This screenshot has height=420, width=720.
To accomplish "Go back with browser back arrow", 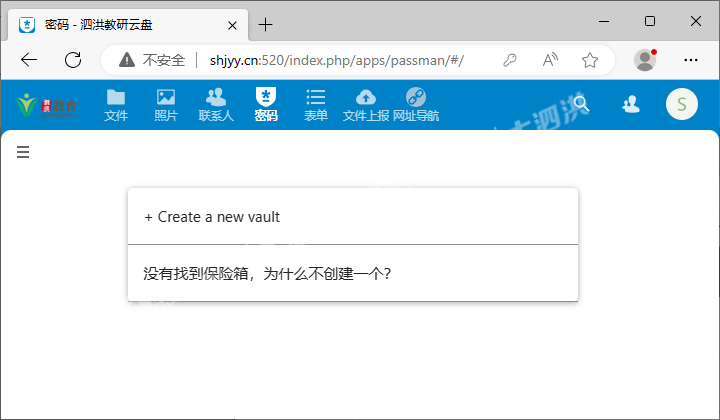I will pyautogui.click(x=29, y=60).
